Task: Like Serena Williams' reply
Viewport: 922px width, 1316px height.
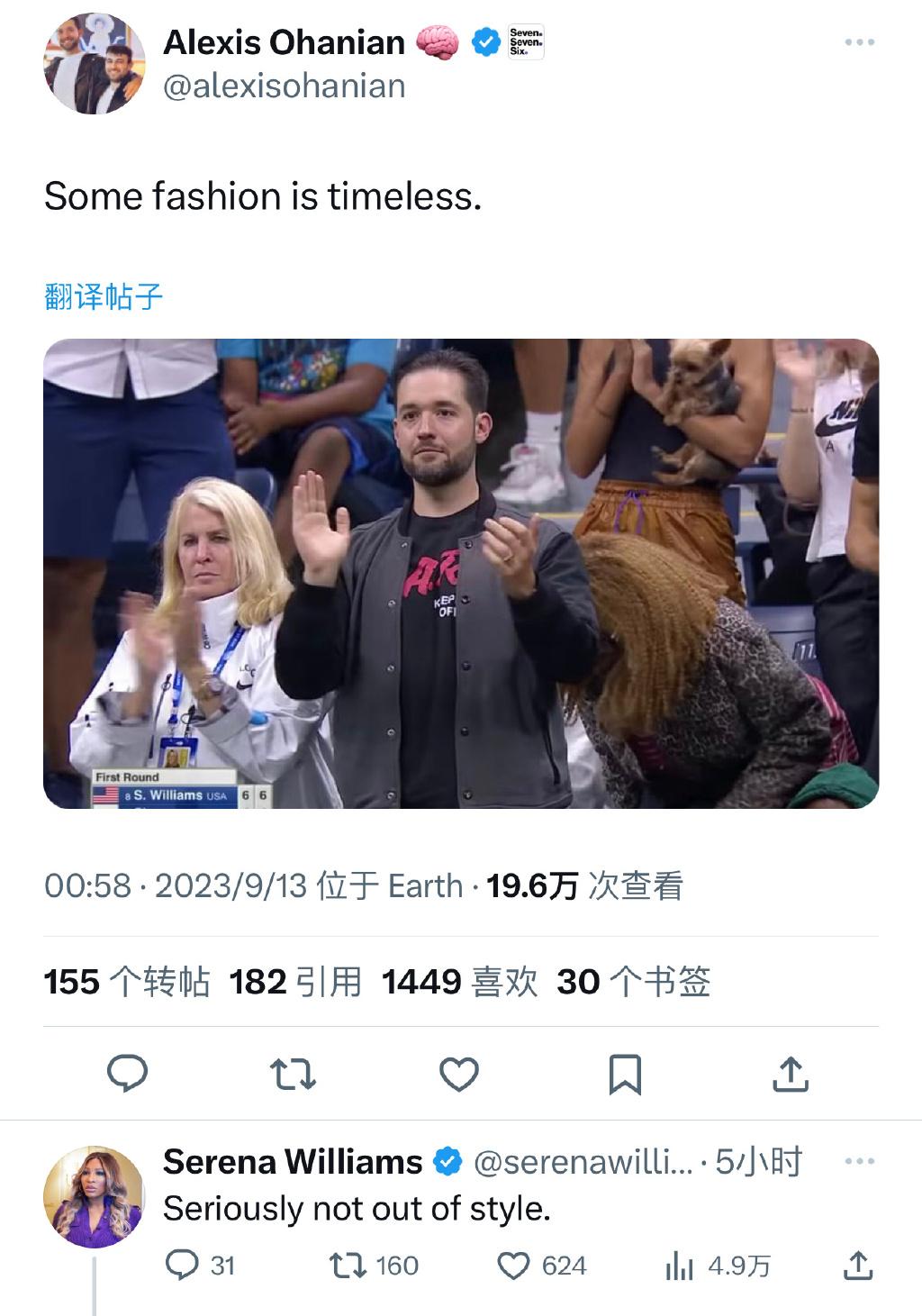Action: coord(513,1266)
